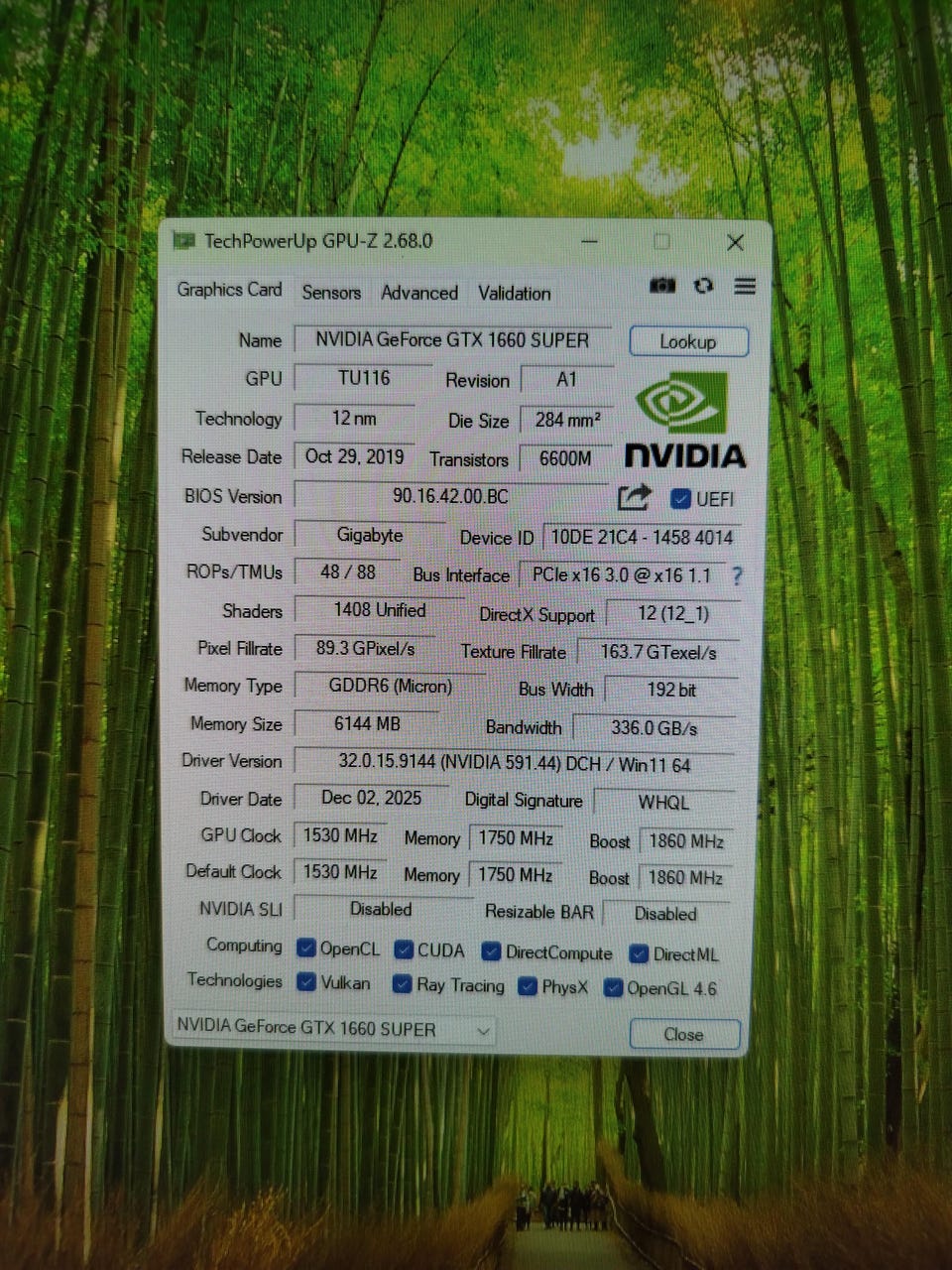Minimize the GPU-Z window
952x1270 pixels.
590,241
